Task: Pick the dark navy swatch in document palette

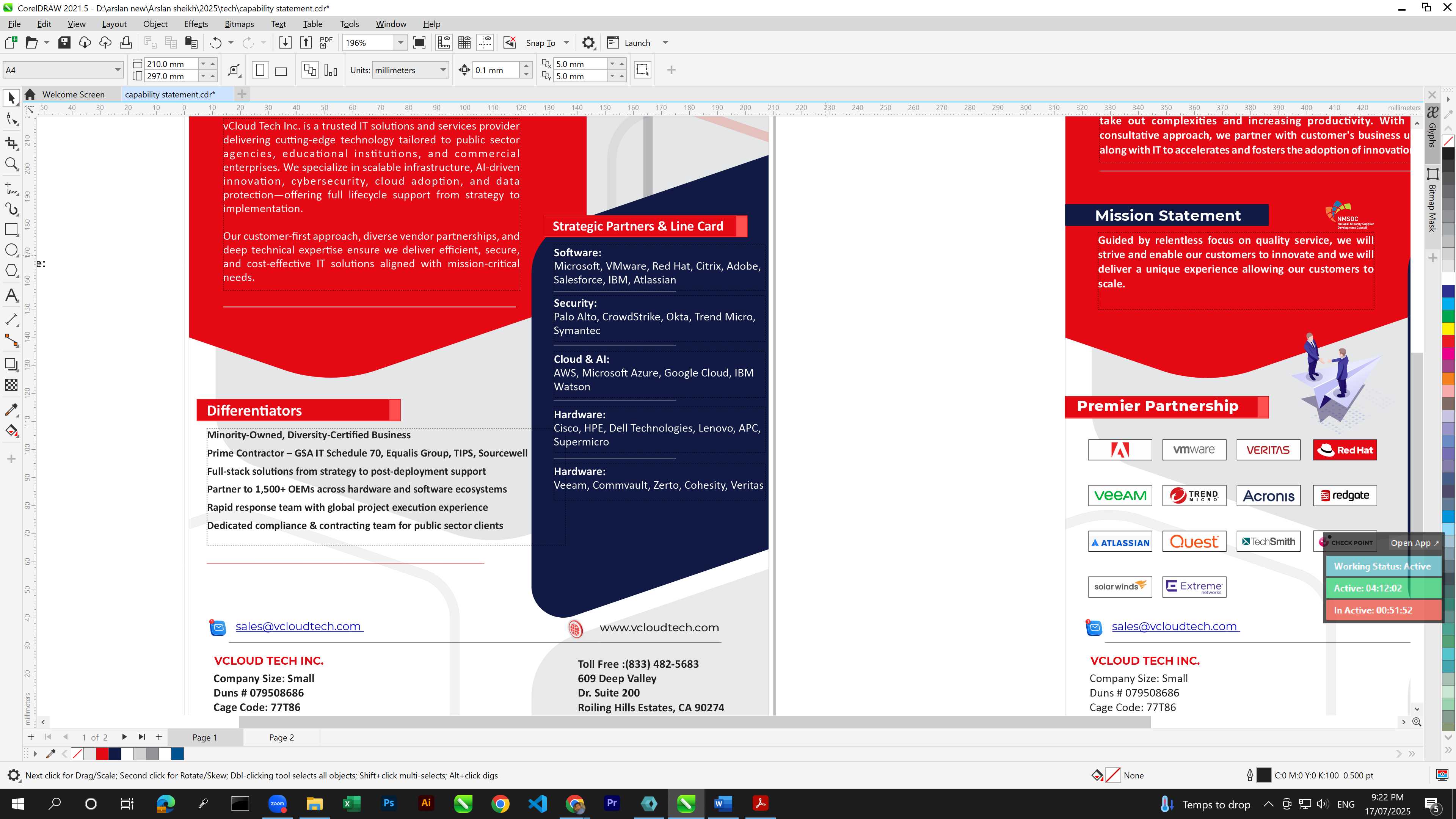Action: [115, 753]
